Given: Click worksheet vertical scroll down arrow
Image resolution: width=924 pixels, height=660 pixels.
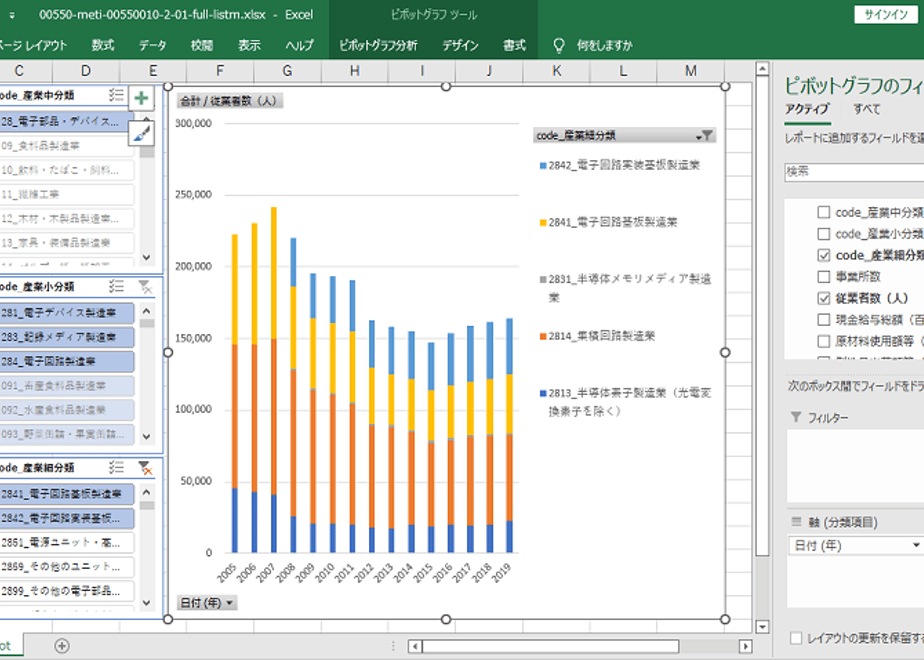Looking at the screenshot, I should click(x=762, y=626).
